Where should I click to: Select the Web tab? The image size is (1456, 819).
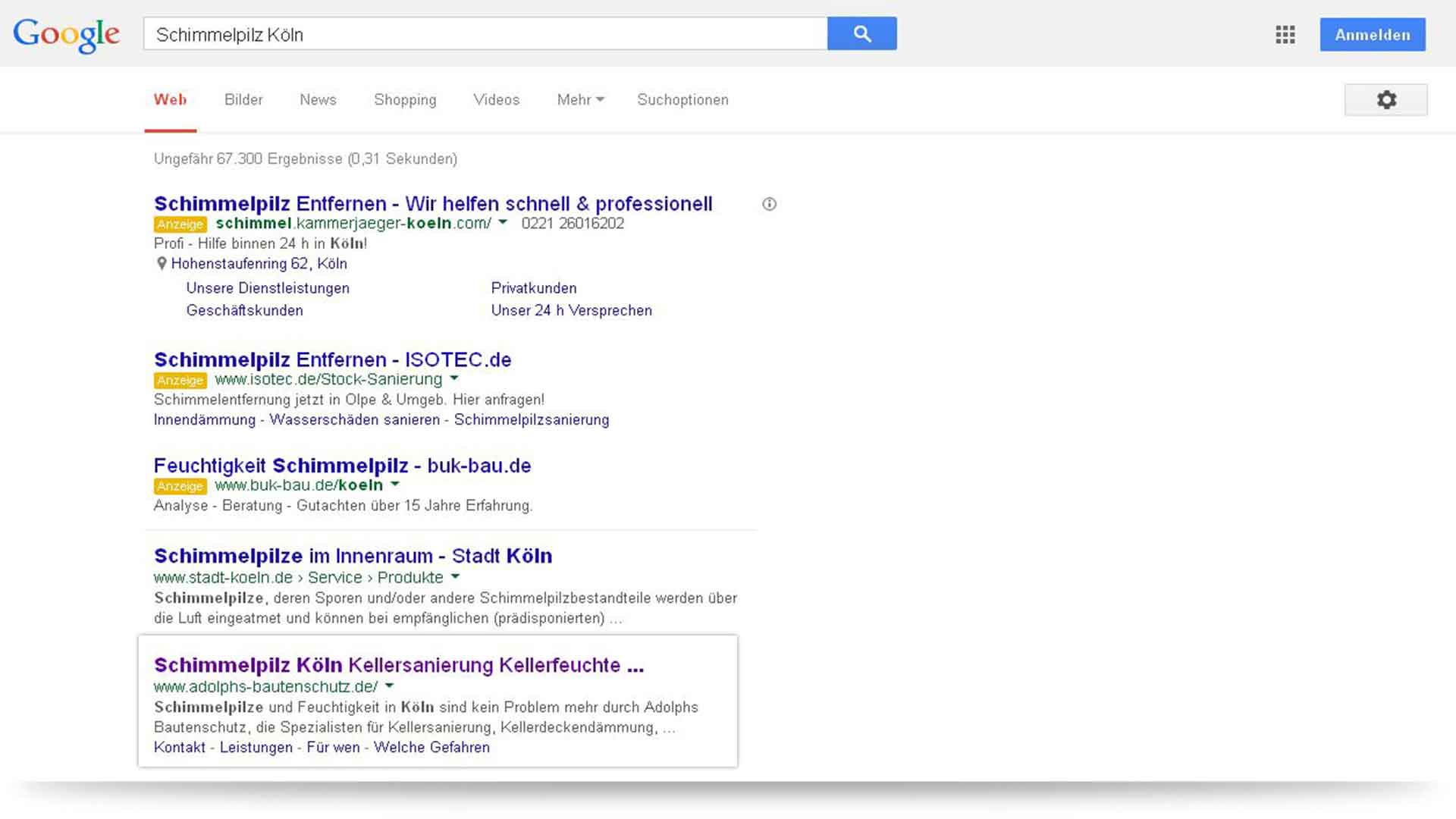[170, 99]
